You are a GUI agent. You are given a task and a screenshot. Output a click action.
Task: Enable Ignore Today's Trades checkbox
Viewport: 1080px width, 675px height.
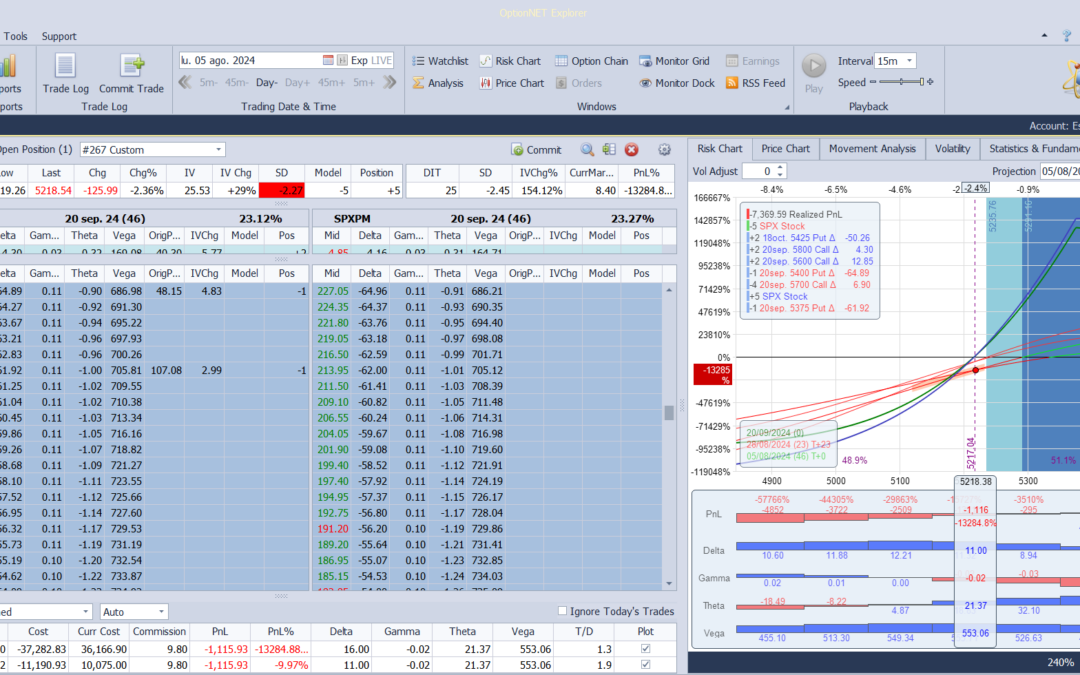coord(563,611)
